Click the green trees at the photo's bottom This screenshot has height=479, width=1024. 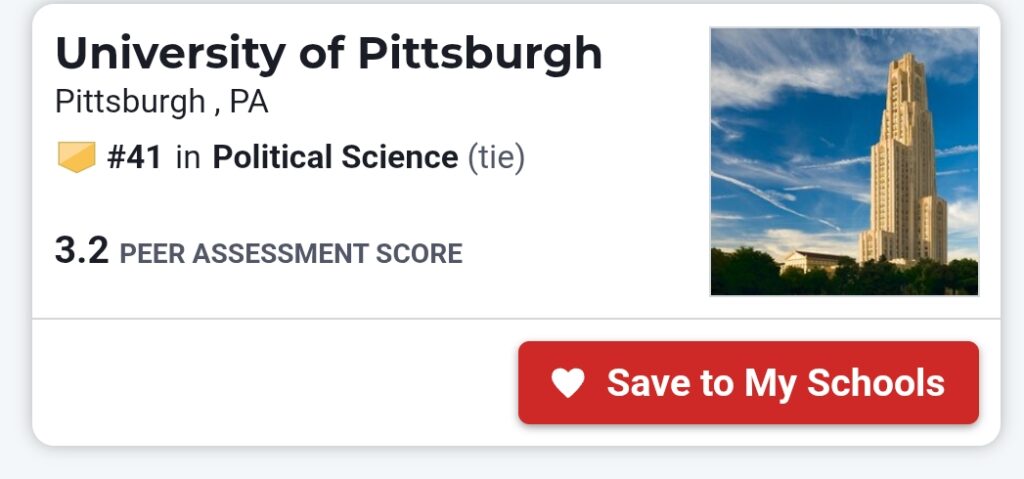click(x=760, y=274)
